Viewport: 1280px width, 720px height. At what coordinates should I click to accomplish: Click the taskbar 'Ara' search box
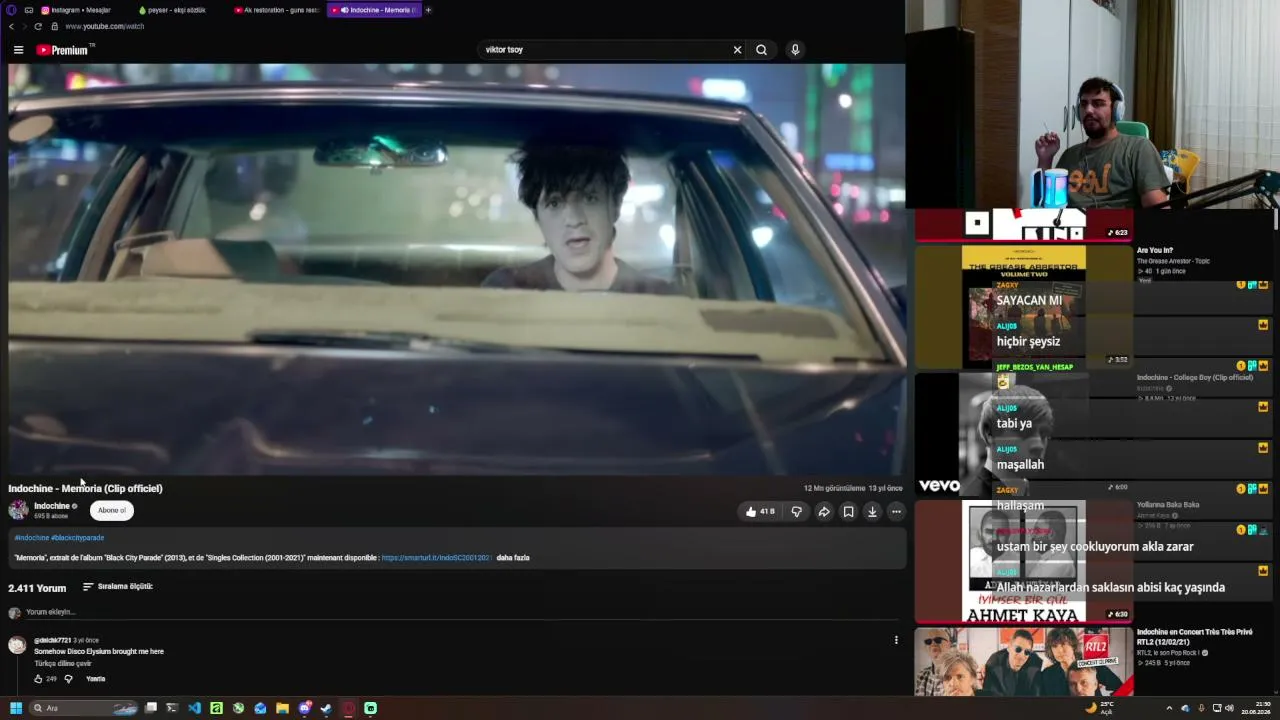pos(84,708)
